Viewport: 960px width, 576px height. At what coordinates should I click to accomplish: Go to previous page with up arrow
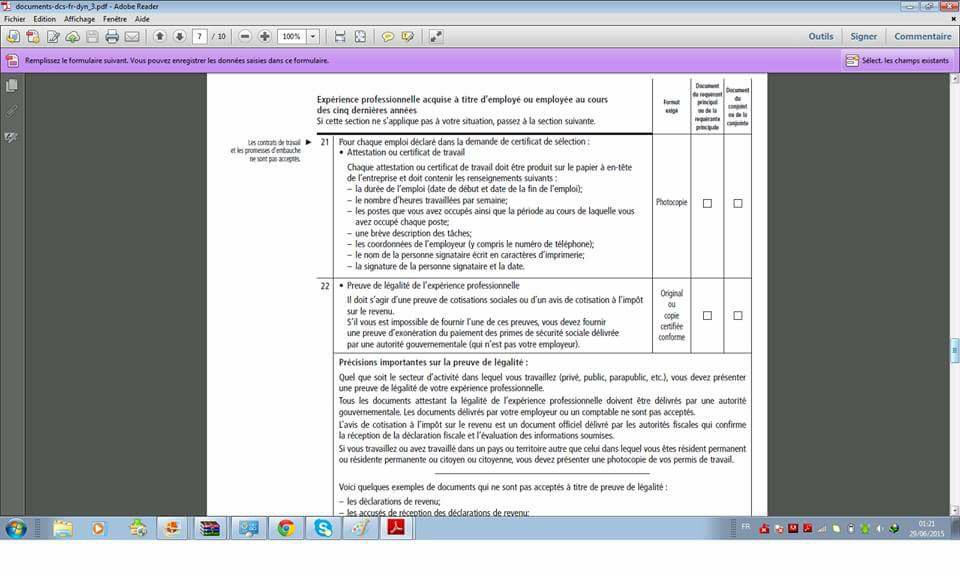(159, 37)
